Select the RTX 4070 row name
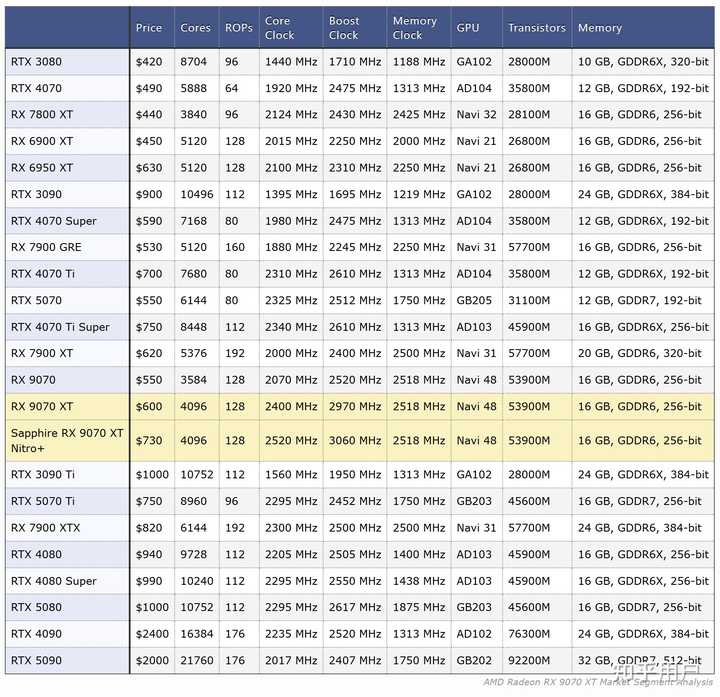 click(x=36, y=88)
